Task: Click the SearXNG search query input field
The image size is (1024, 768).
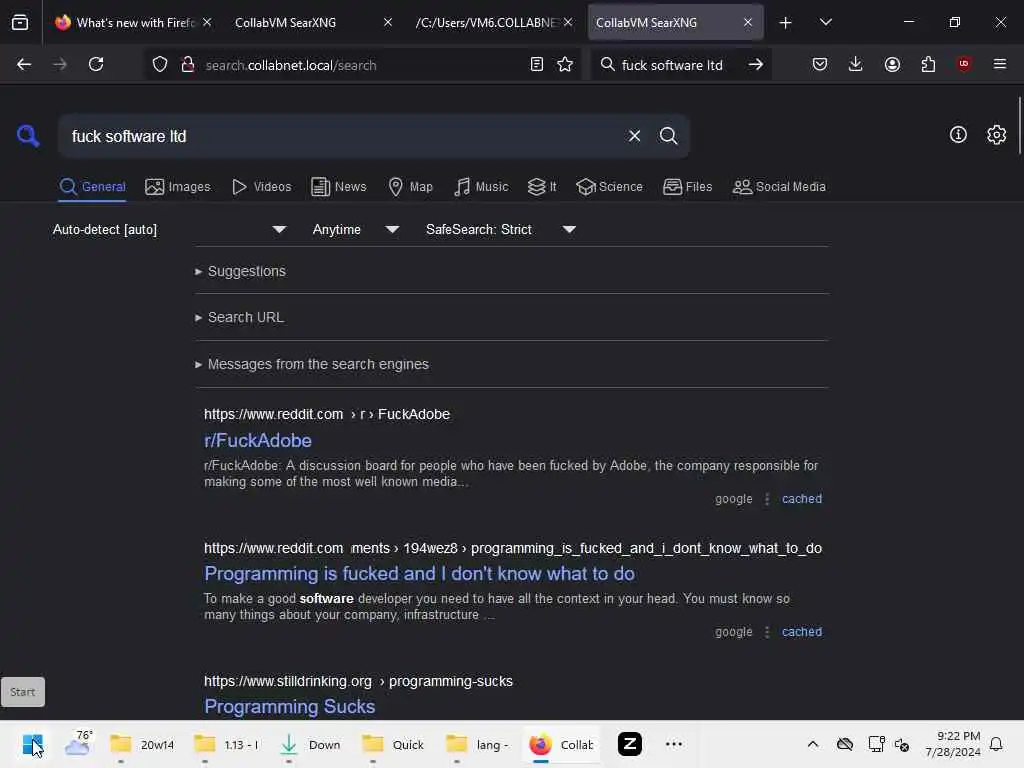Action: click(343, 136)
